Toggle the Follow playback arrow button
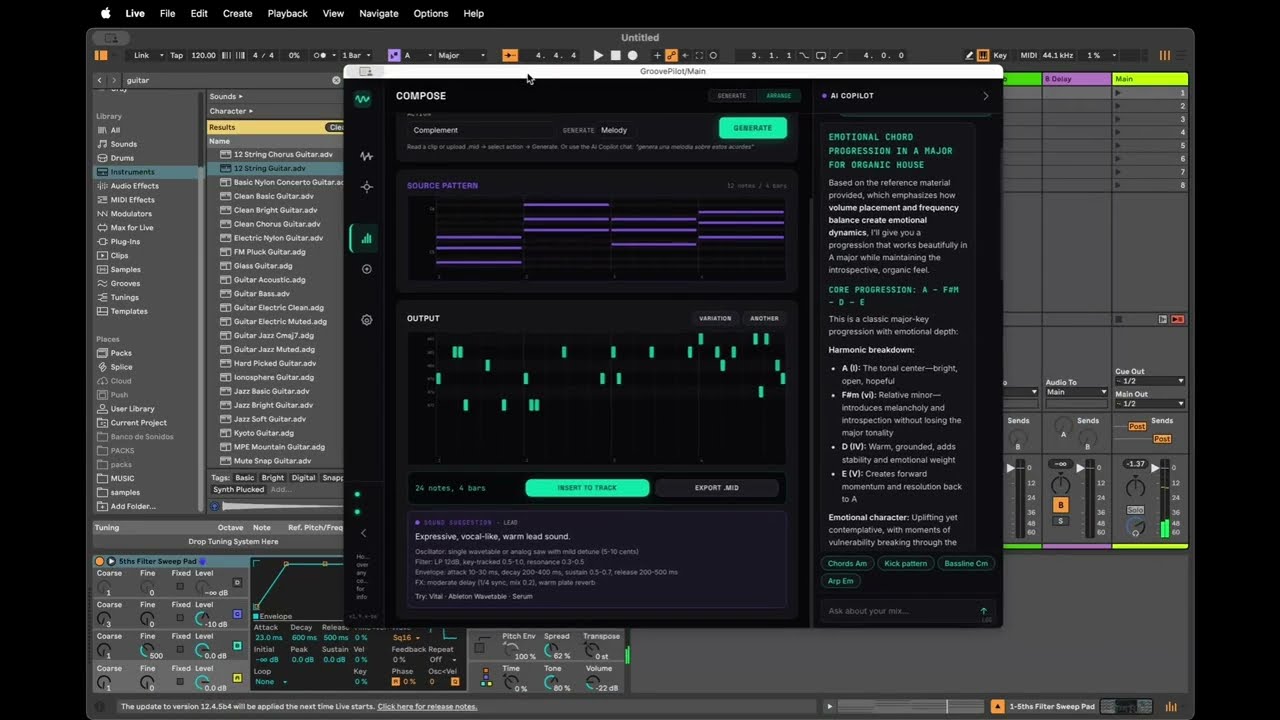 point(510,55)
